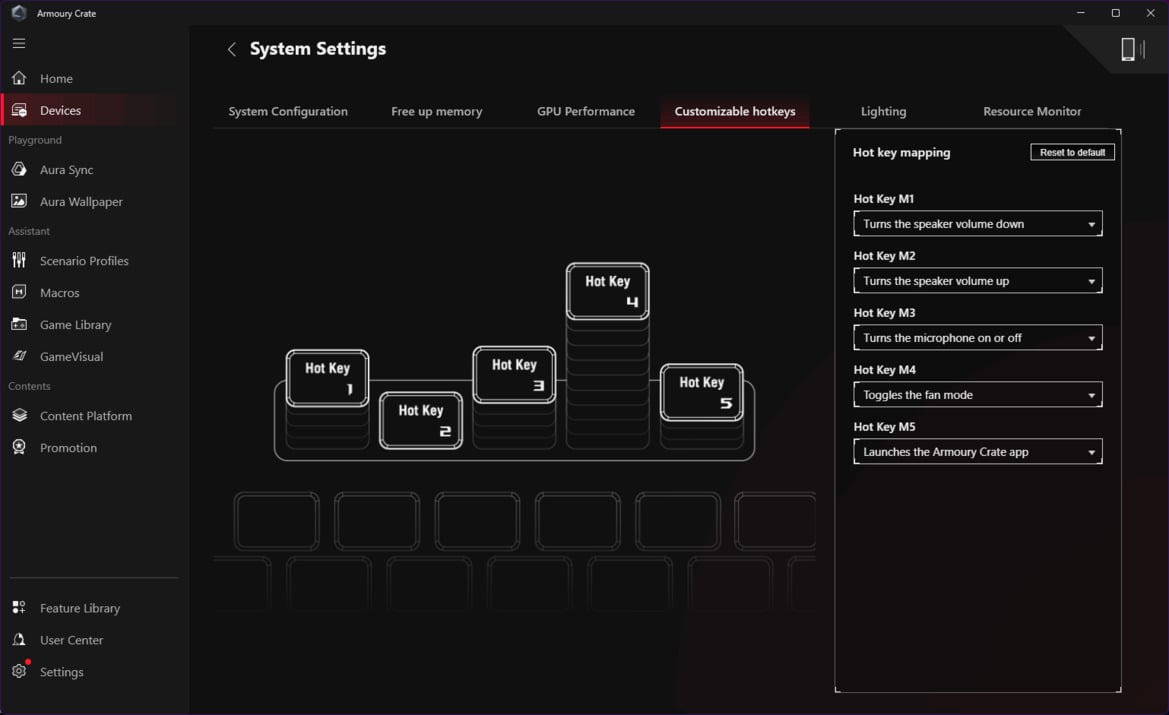This screenshot has width=1169, height=715.
Task: Click the Armoury Crate logo in title bar
Action: coord(19,13)
